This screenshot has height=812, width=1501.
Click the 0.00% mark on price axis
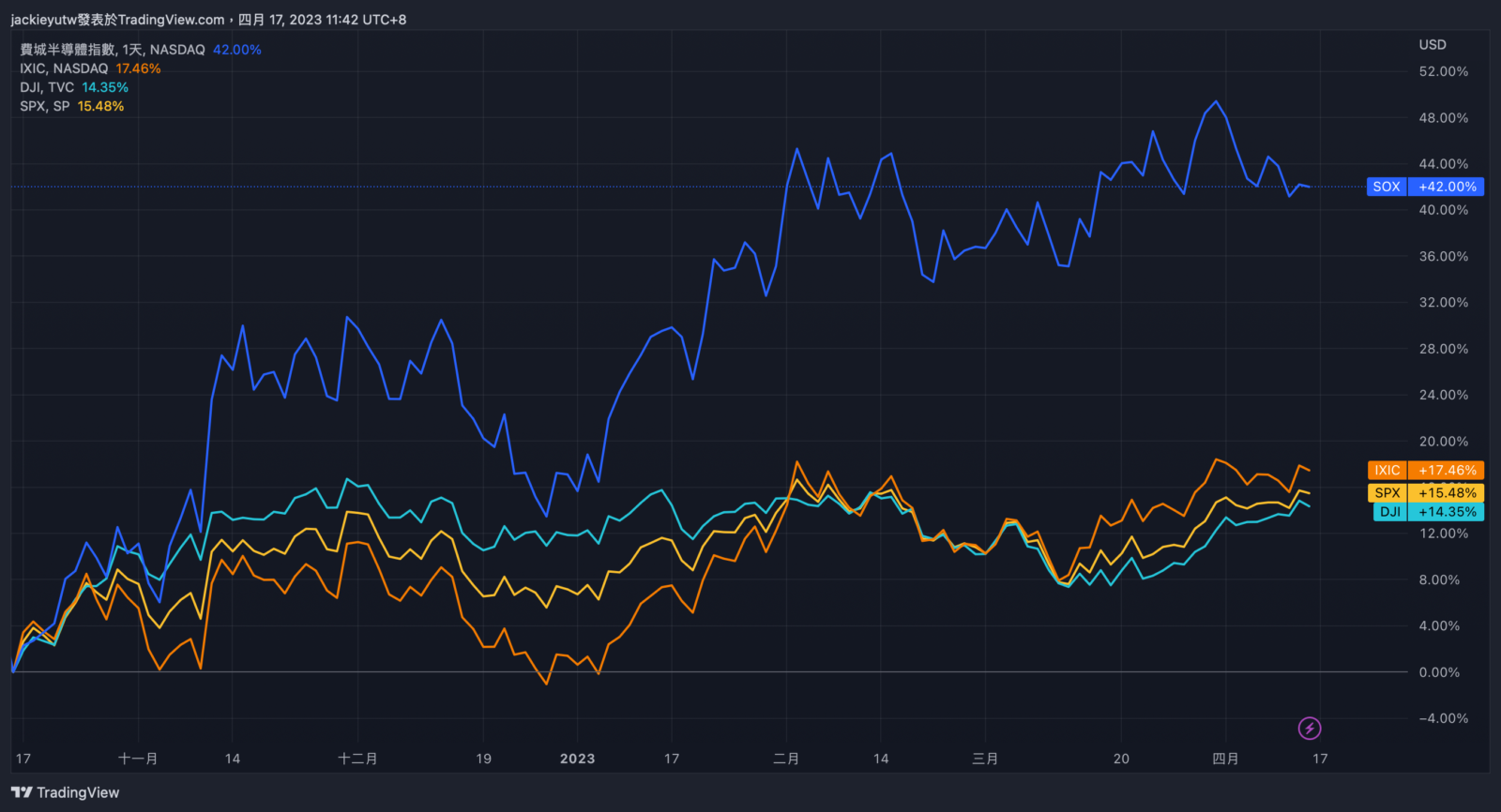click(x=1439, y=672)
